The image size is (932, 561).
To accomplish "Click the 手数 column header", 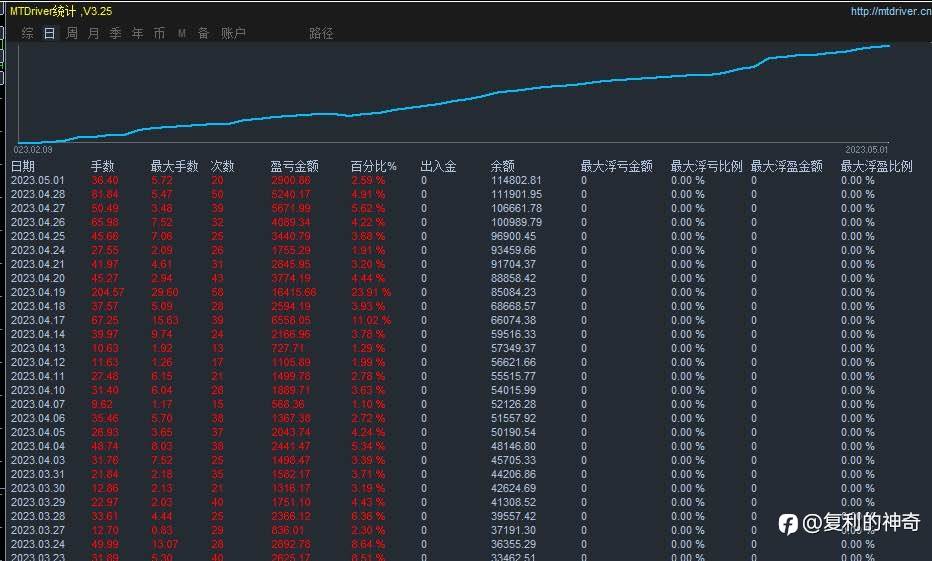I will click(x=102, y=166).
